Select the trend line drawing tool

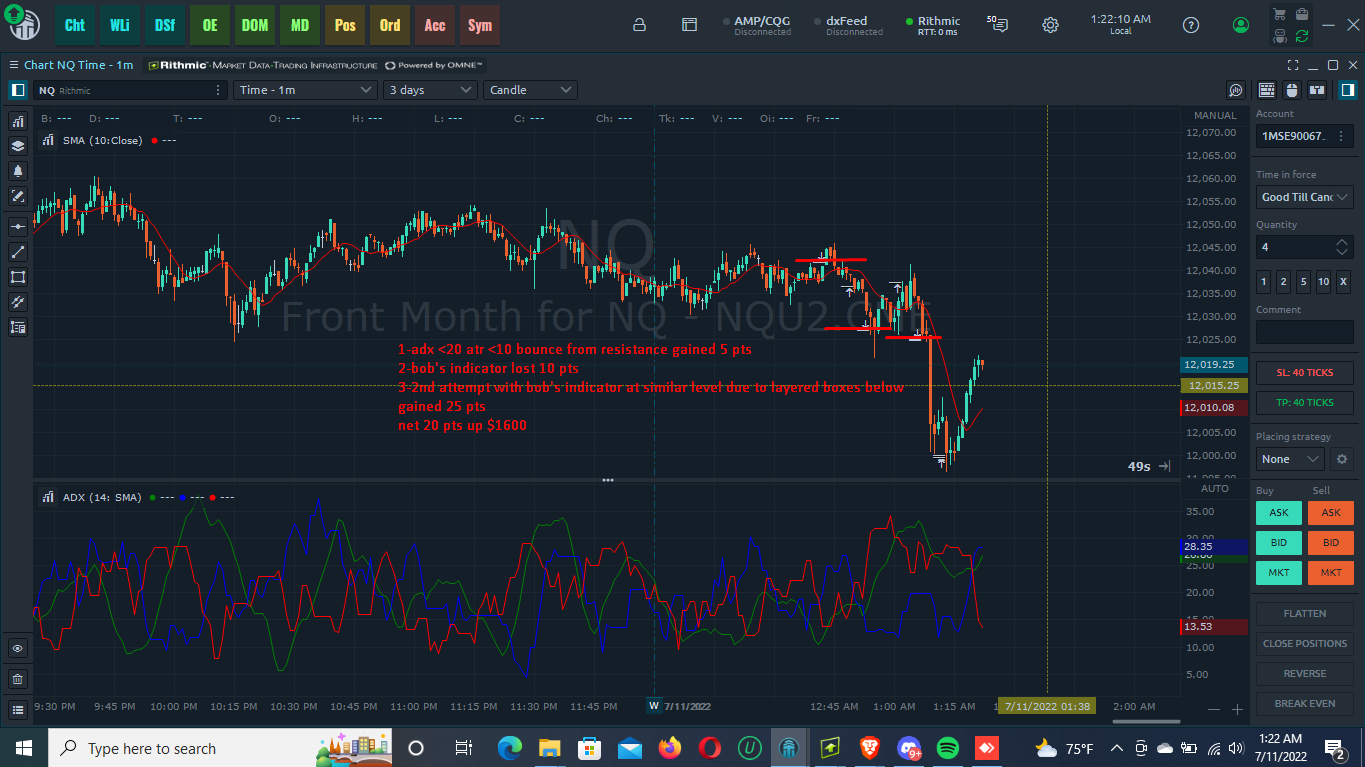pos(18,252)
